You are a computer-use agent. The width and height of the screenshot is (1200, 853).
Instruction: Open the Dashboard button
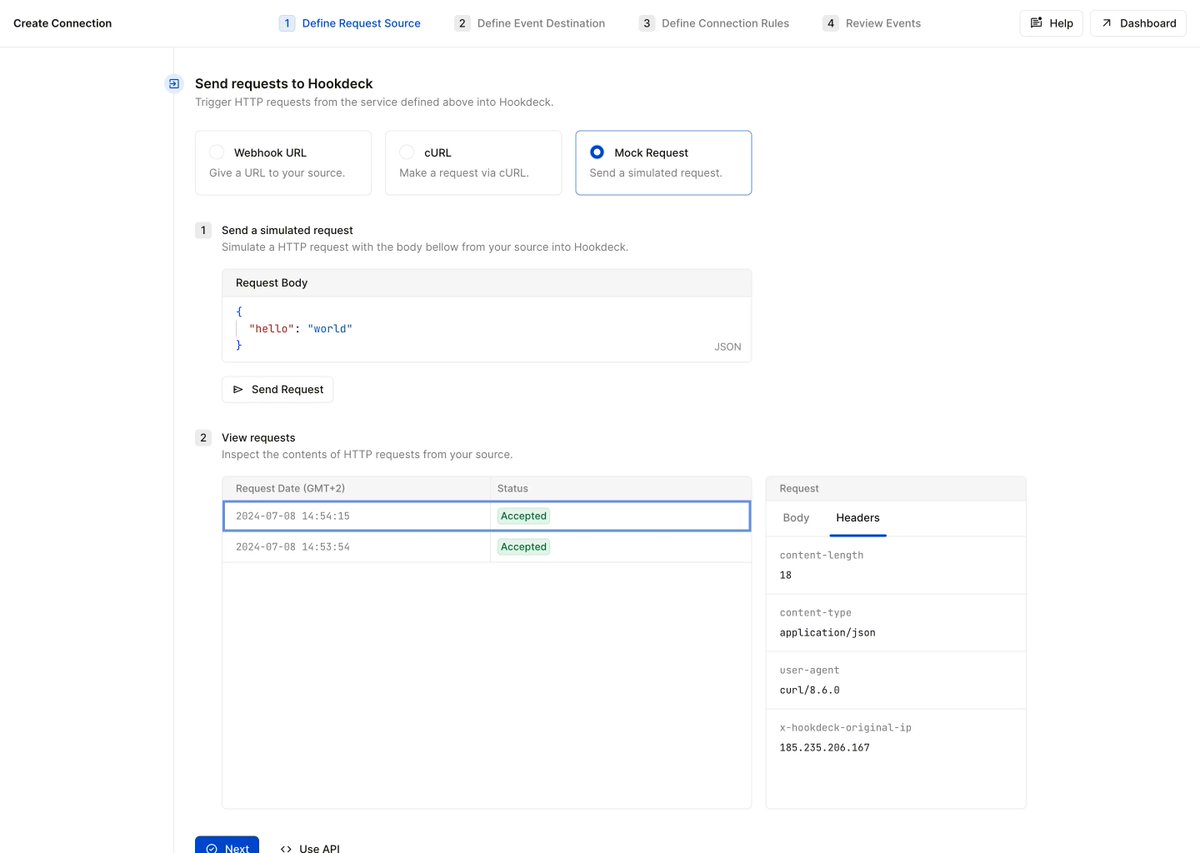coord(1138,23)
